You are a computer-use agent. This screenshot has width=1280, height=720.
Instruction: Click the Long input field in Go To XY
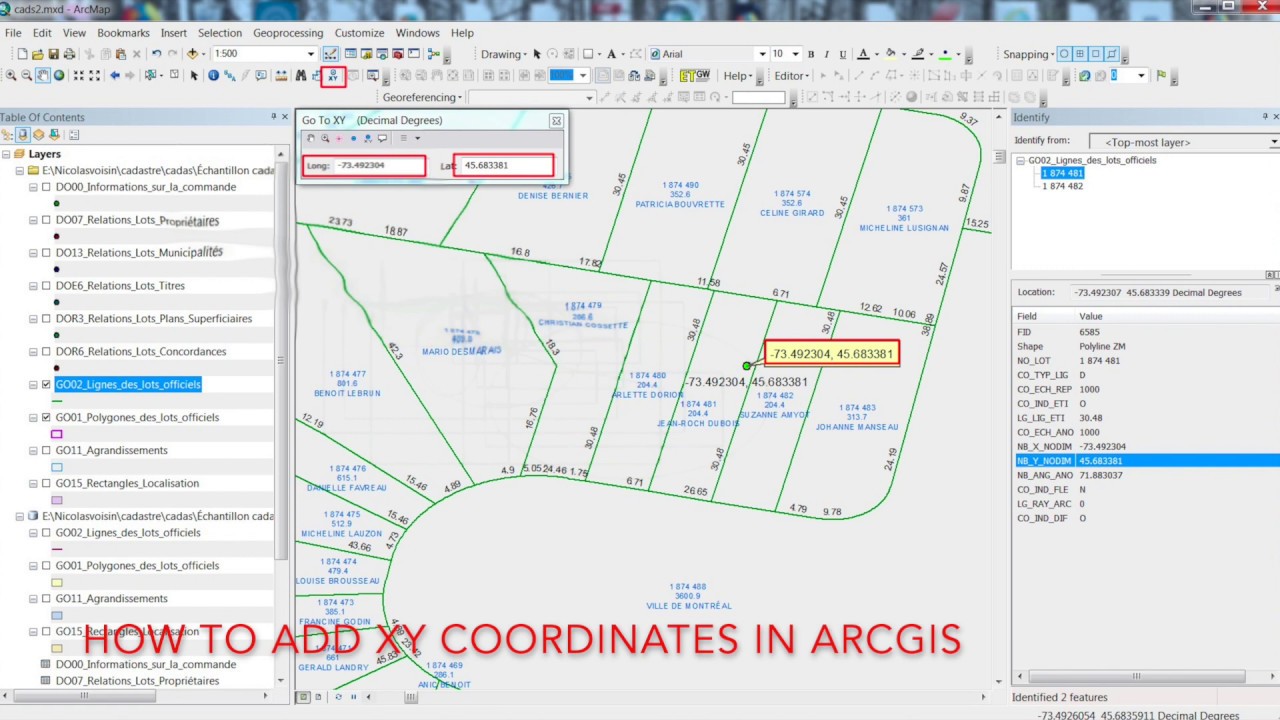click(378, 166)
